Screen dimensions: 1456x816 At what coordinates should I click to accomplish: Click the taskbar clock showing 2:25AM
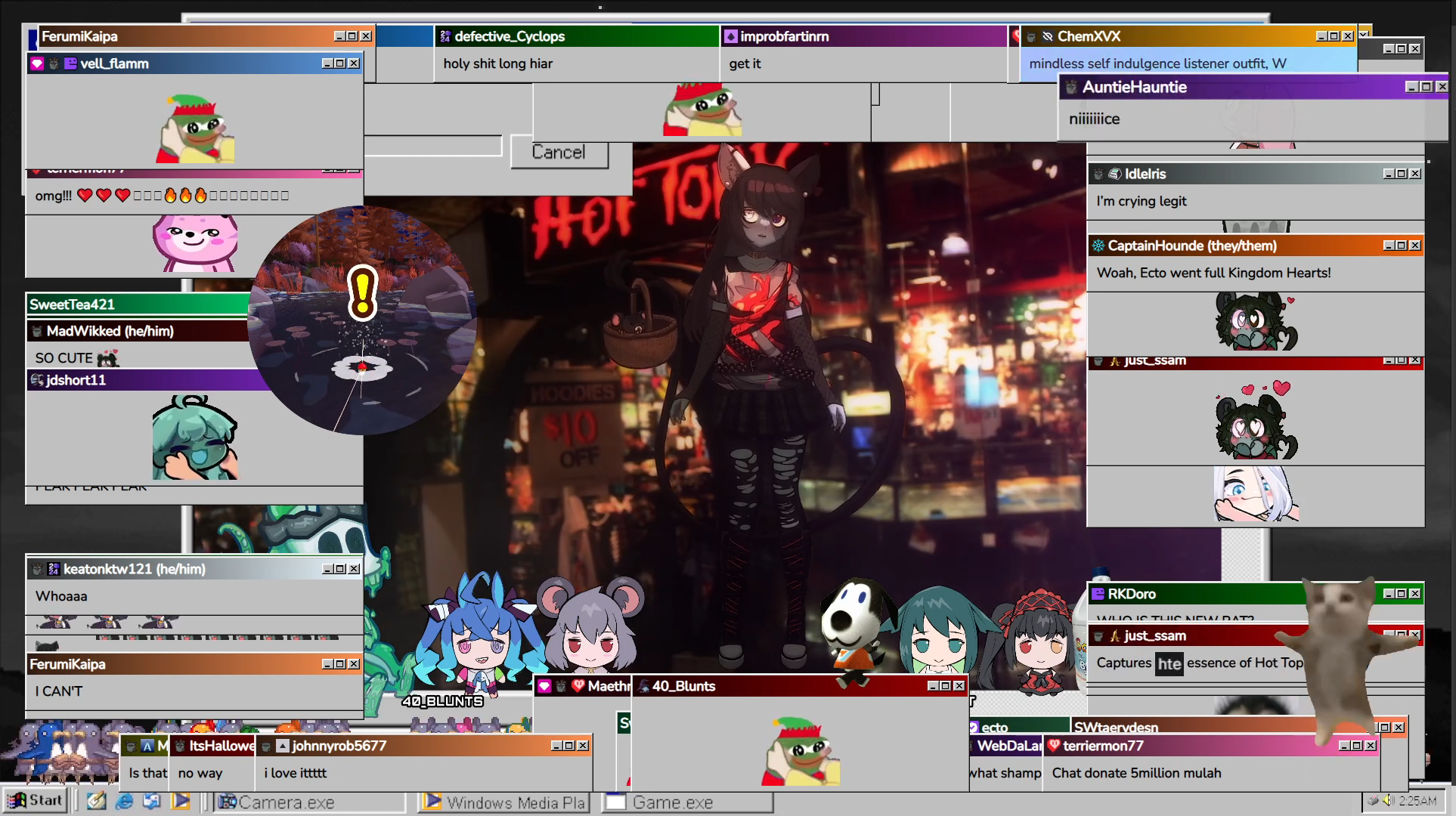pyautogui.click(x=1417, y=801)
